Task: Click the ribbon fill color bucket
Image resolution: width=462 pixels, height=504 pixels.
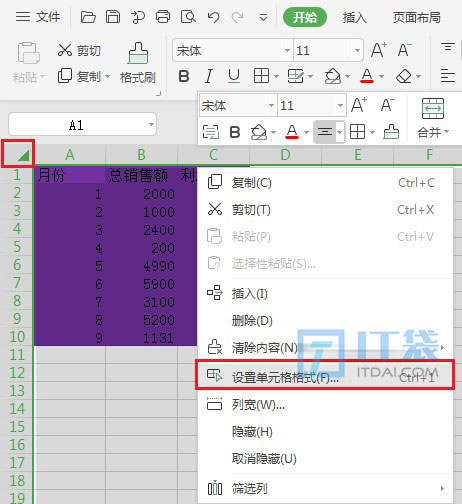Action: [333, 76]
